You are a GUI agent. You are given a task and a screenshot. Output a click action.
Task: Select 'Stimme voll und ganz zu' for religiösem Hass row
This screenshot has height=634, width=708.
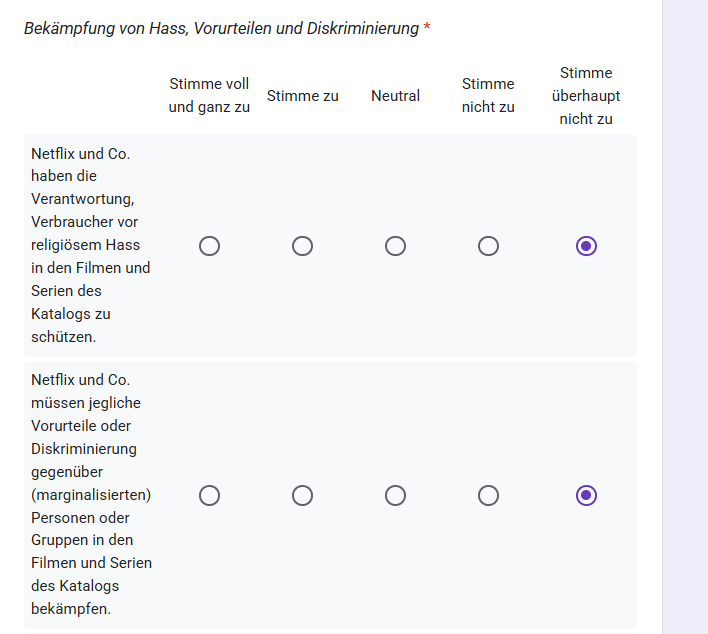[210, 246]
